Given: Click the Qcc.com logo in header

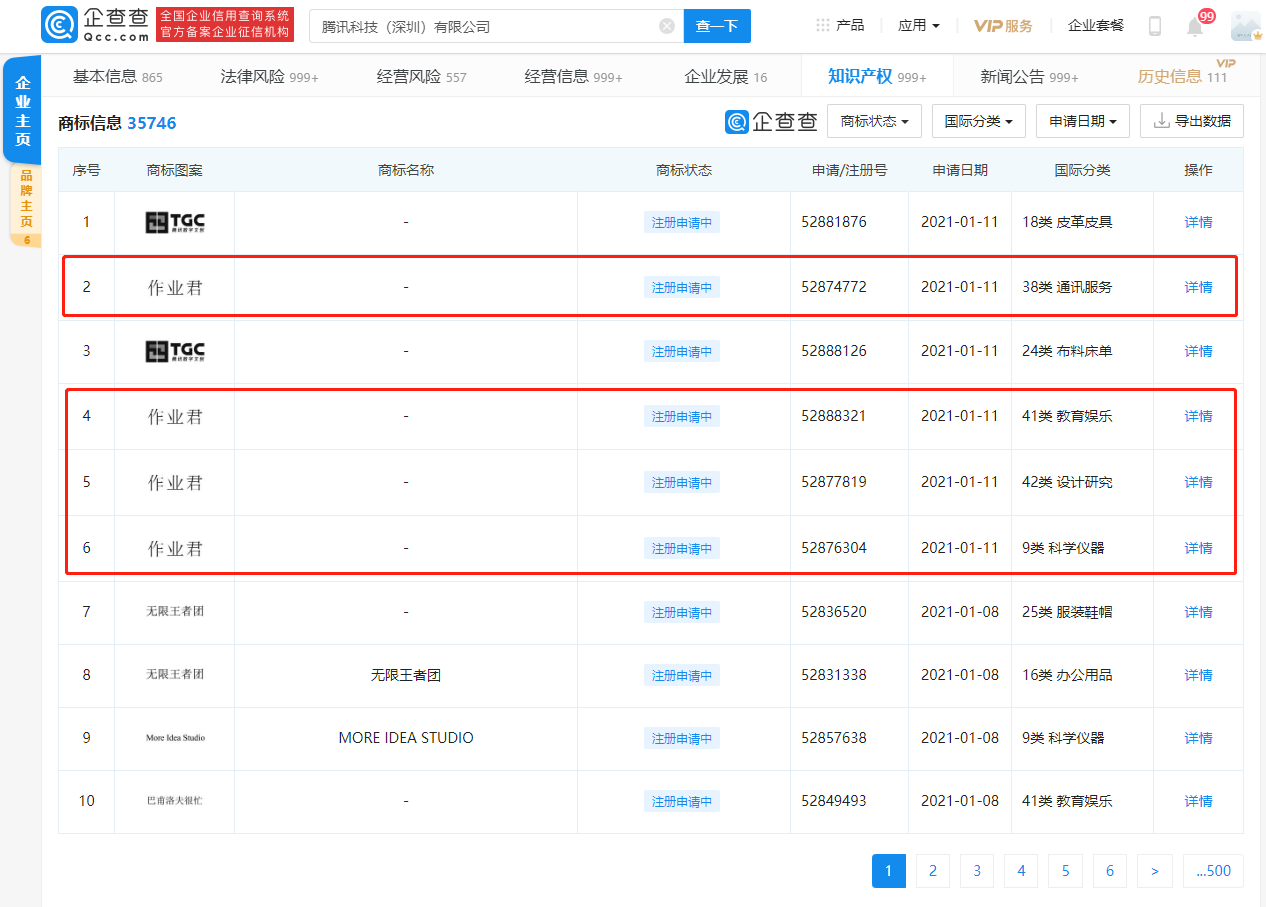Looking at the screenshot, I should 97,25.
